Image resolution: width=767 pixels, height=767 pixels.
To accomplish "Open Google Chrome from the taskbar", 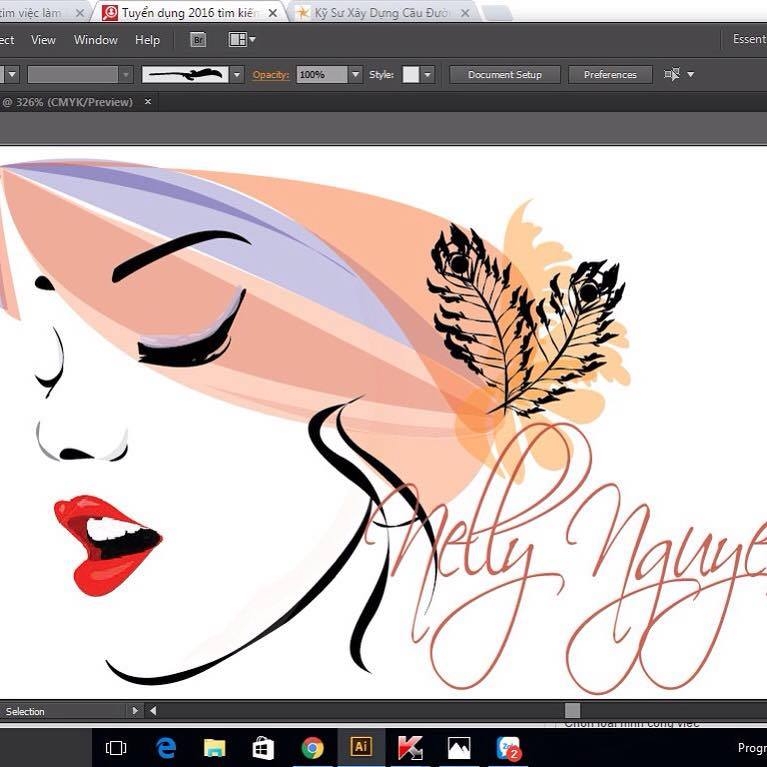I will pos(312,748).
